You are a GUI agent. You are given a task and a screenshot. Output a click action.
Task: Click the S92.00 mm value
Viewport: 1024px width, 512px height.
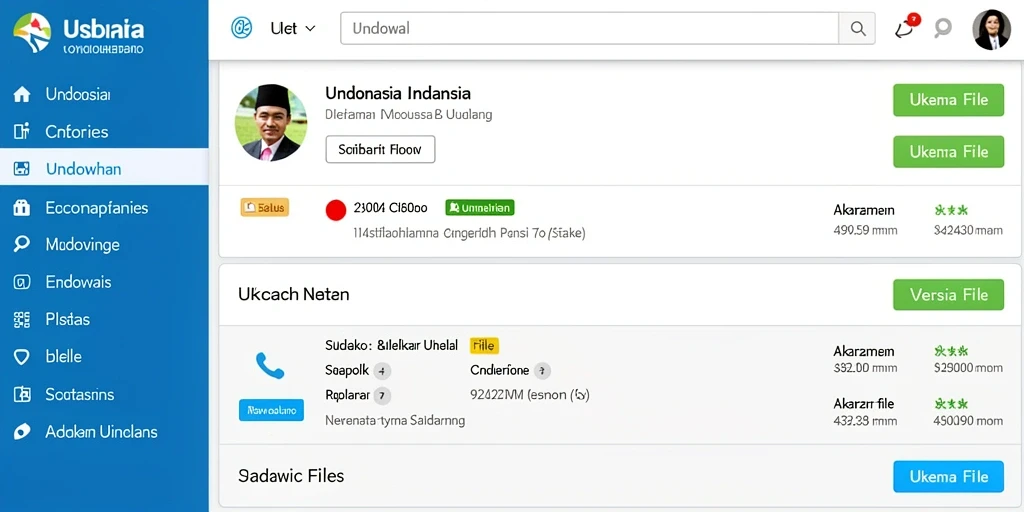(865, 368)
